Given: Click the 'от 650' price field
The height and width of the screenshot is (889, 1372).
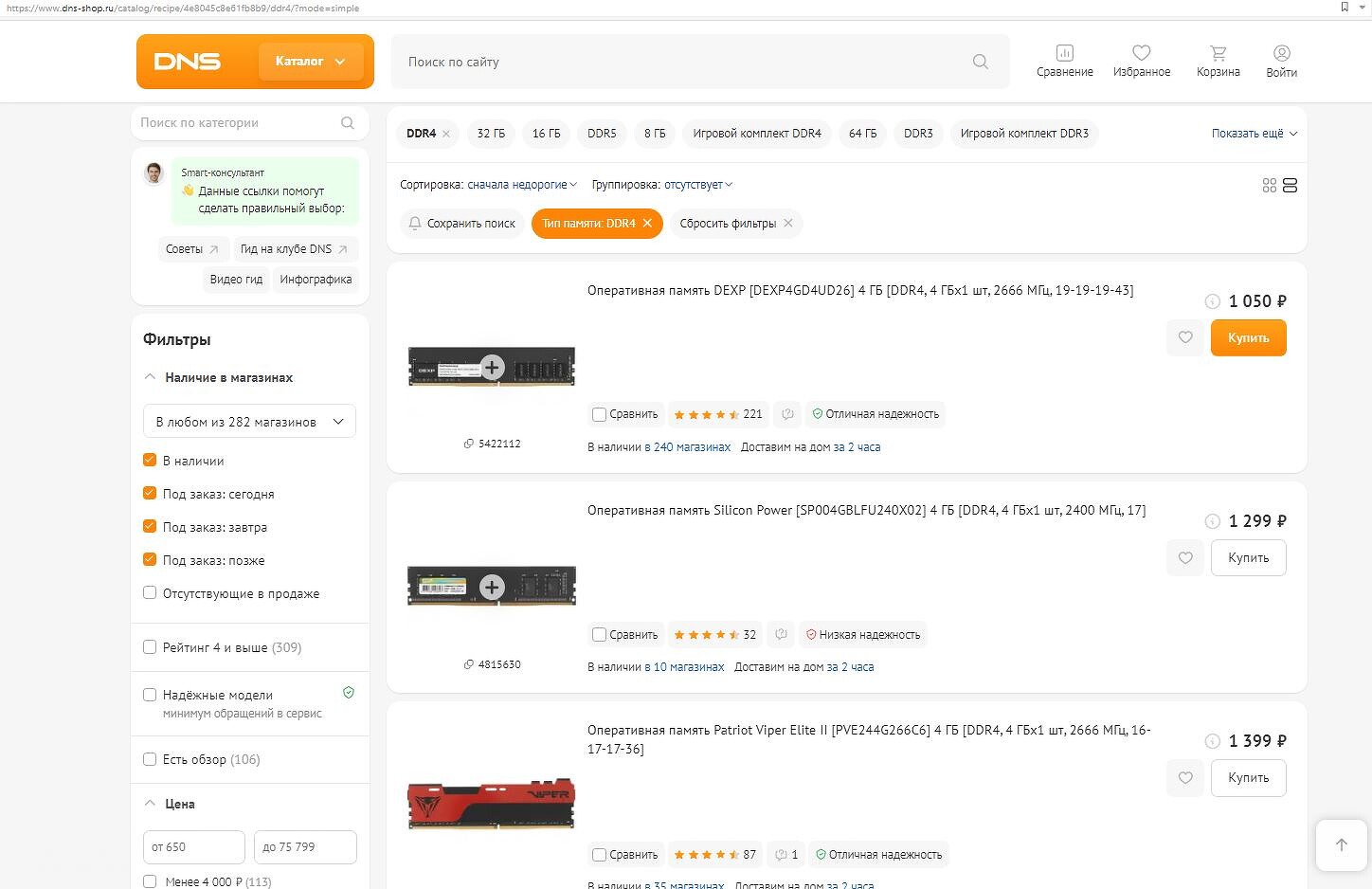Looking at the screenshot, I should coord(194,847).
